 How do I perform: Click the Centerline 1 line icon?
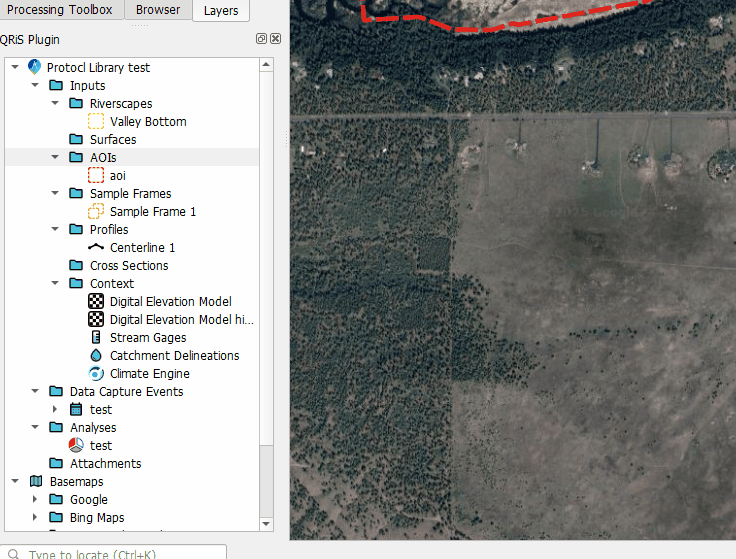coord(96,247)
